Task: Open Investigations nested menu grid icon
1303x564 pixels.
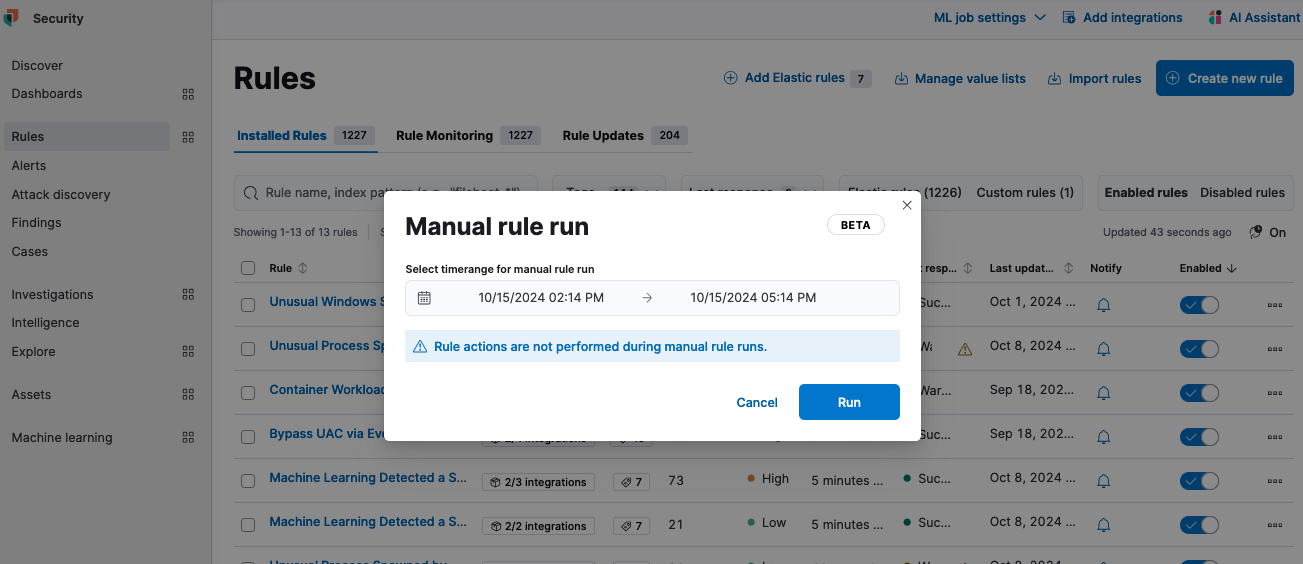Action: (188, 295)
